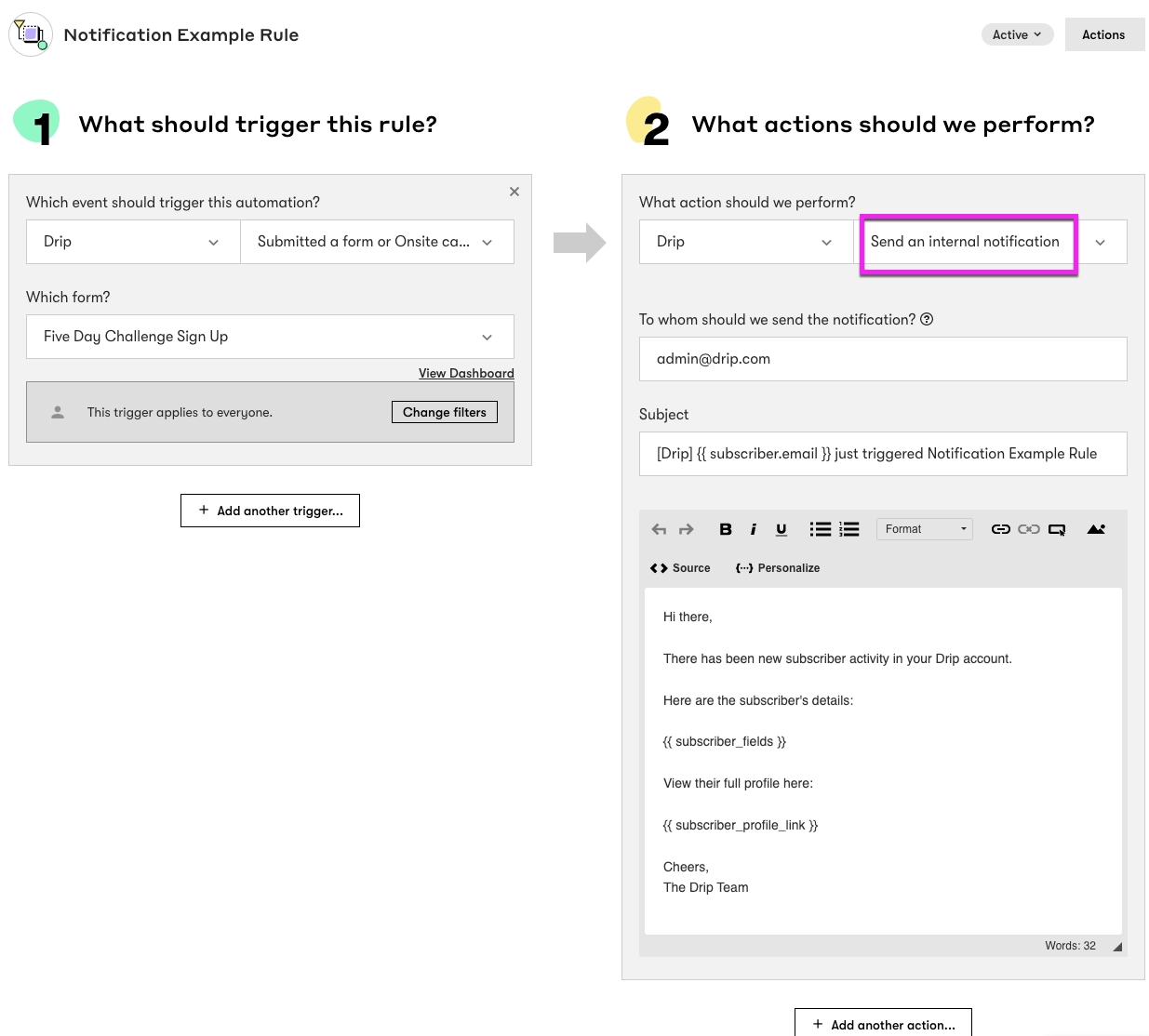Open the Format dropdown
1149x1036 pixels.
pyautogui.click(x=925, y=529)
